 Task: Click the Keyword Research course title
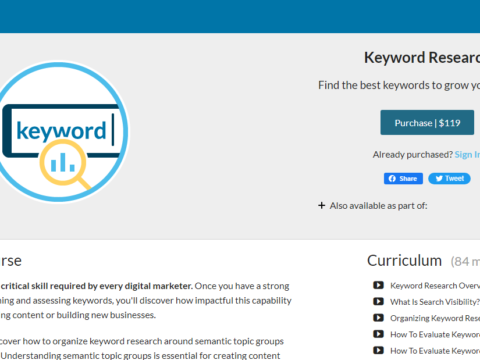point(422,58)
